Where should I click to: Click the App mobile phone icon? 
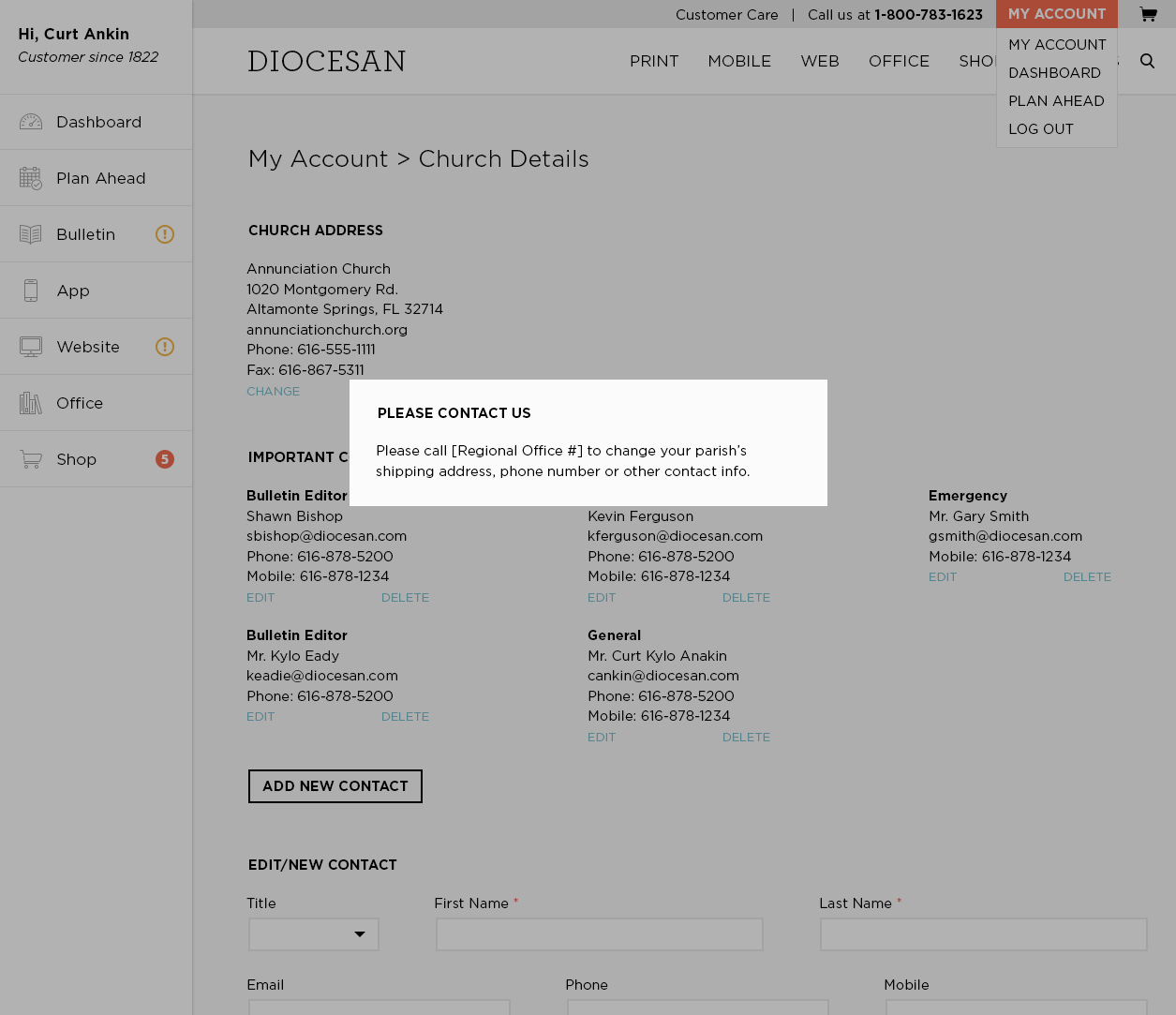[31, 291]
